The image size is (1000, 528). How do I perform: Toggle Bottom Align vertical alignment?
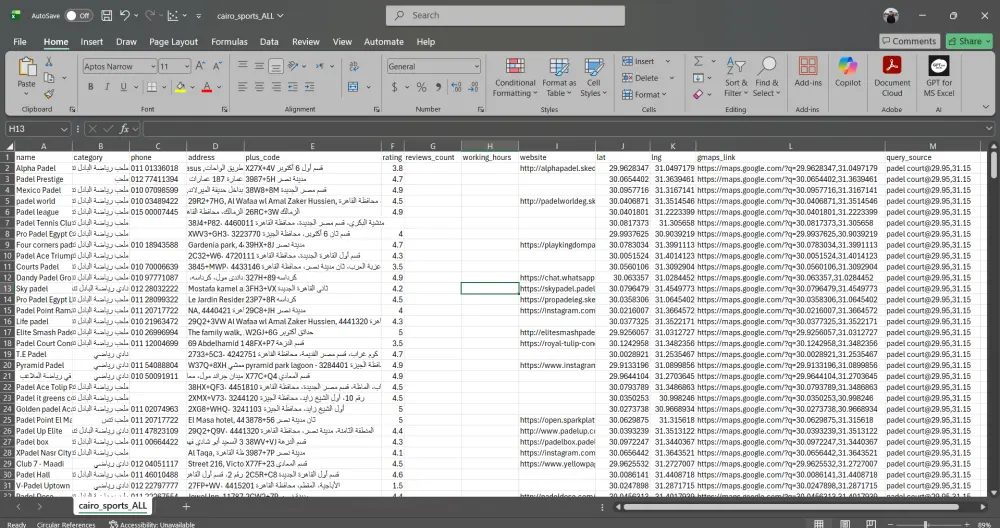point(276,66)
